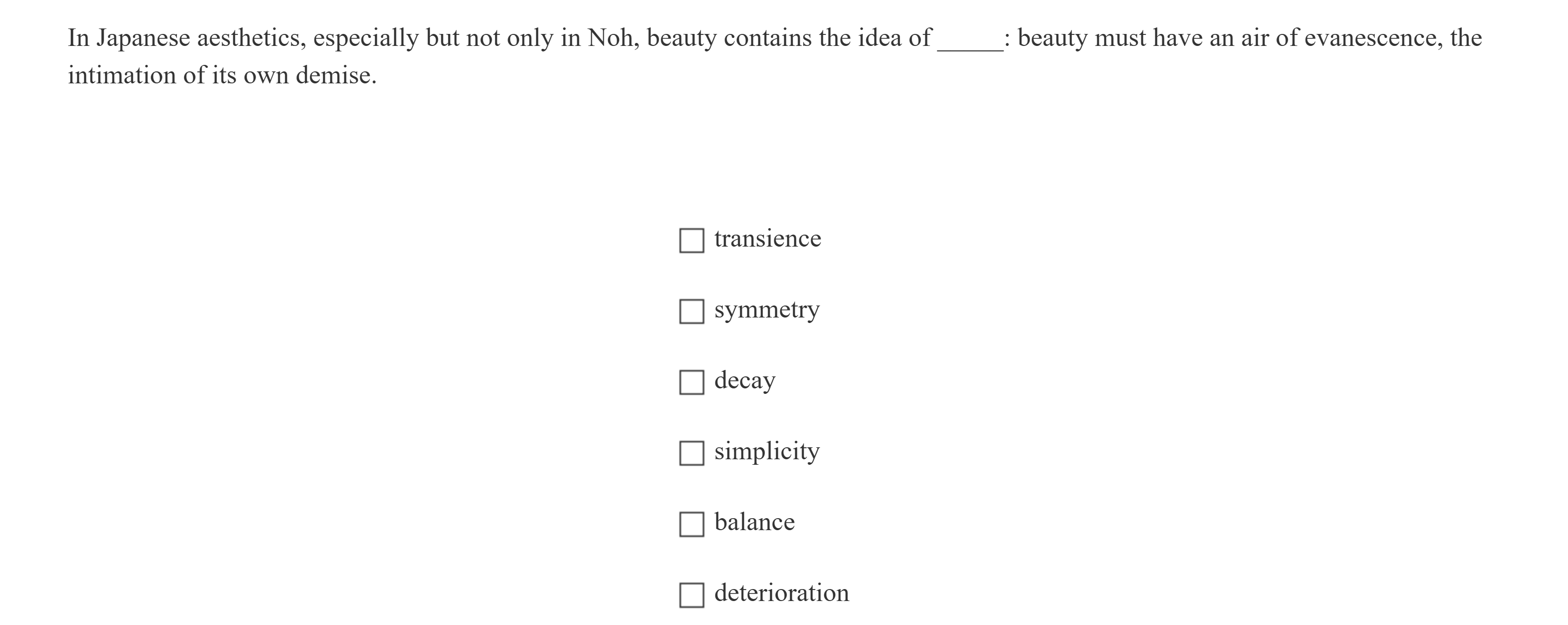Click the 'transience' answer label

767,239
